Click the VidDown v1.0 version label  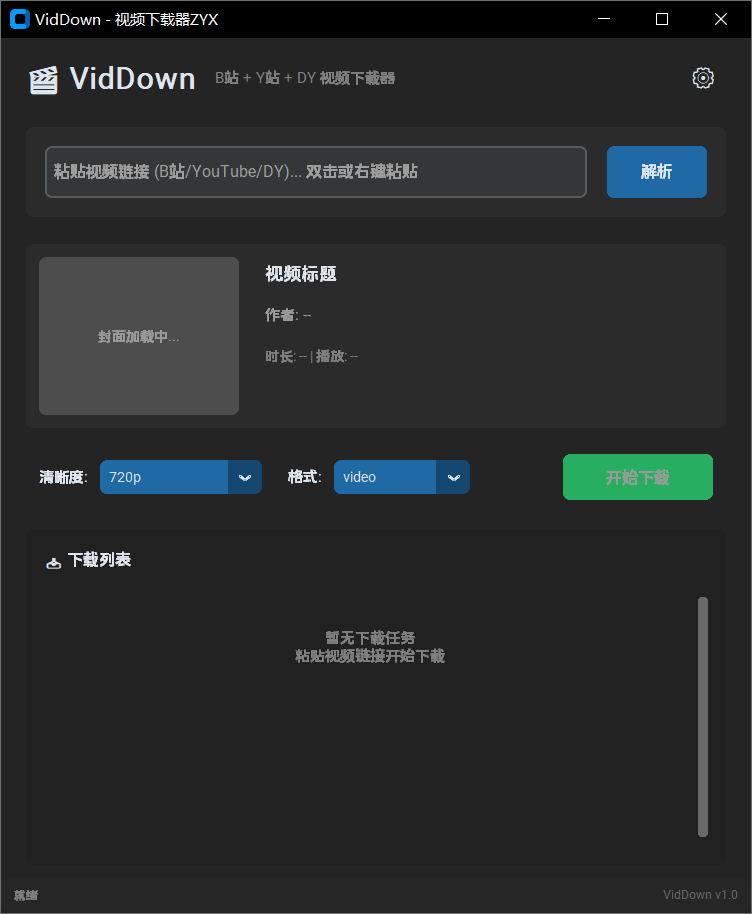tap(700, 895)
